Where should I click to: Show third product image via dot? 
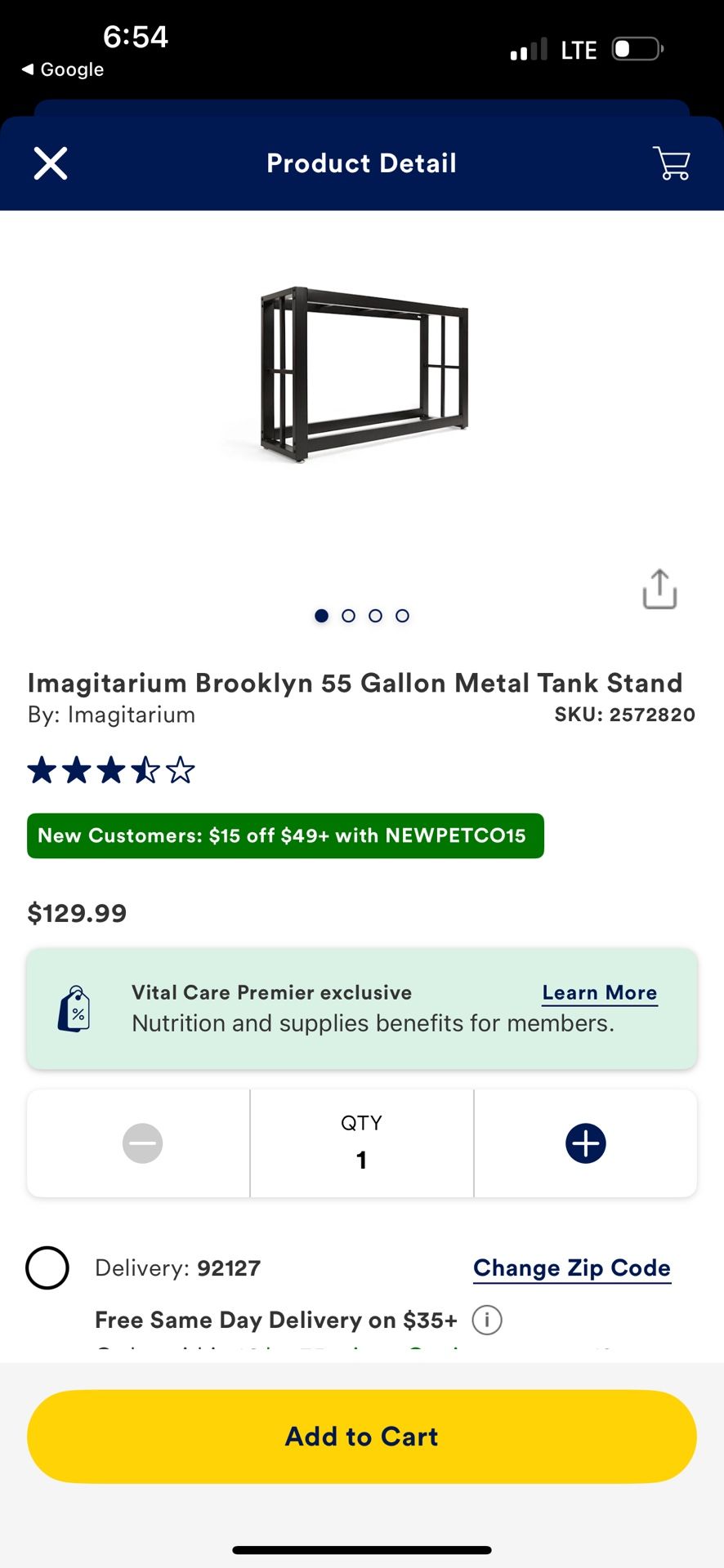coord(375,616)
